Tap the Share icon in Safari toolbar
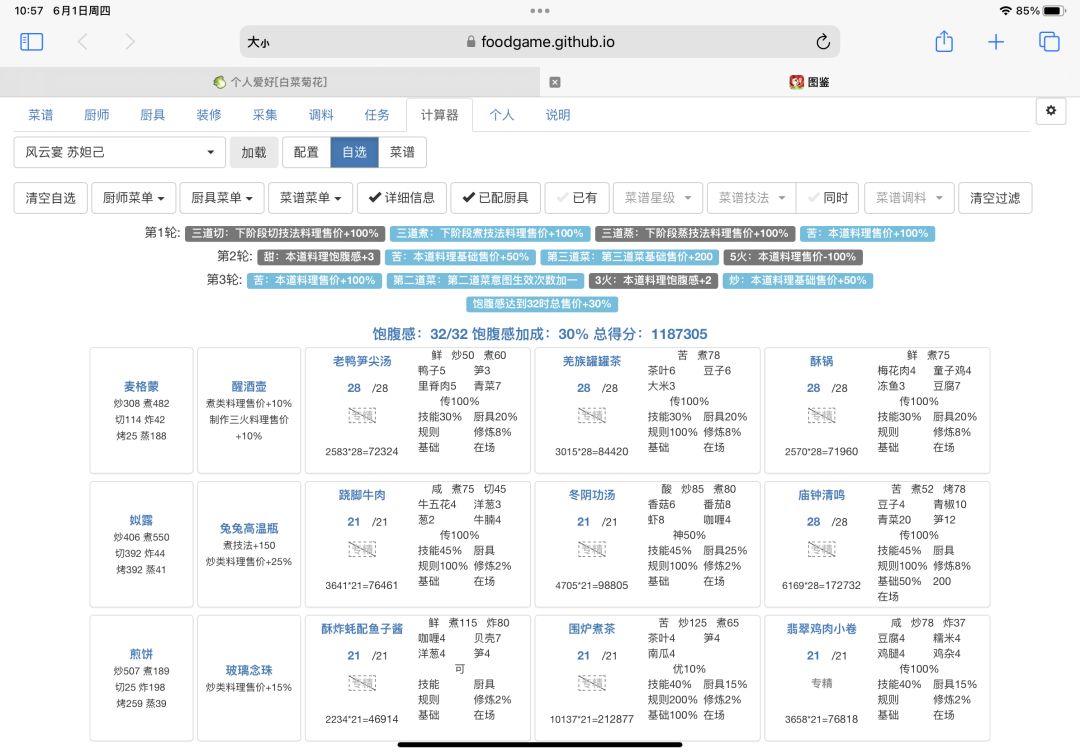1080x754 pixels. [944, 41]
